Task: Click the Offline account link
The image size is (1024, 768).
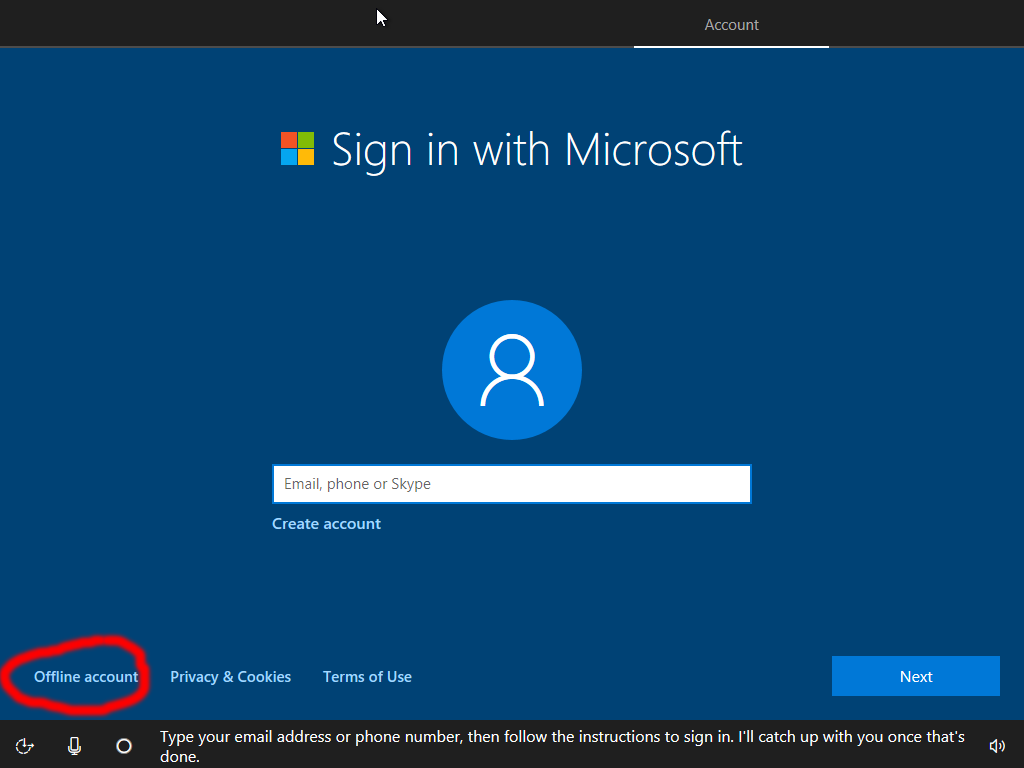Action: [86, 677]
